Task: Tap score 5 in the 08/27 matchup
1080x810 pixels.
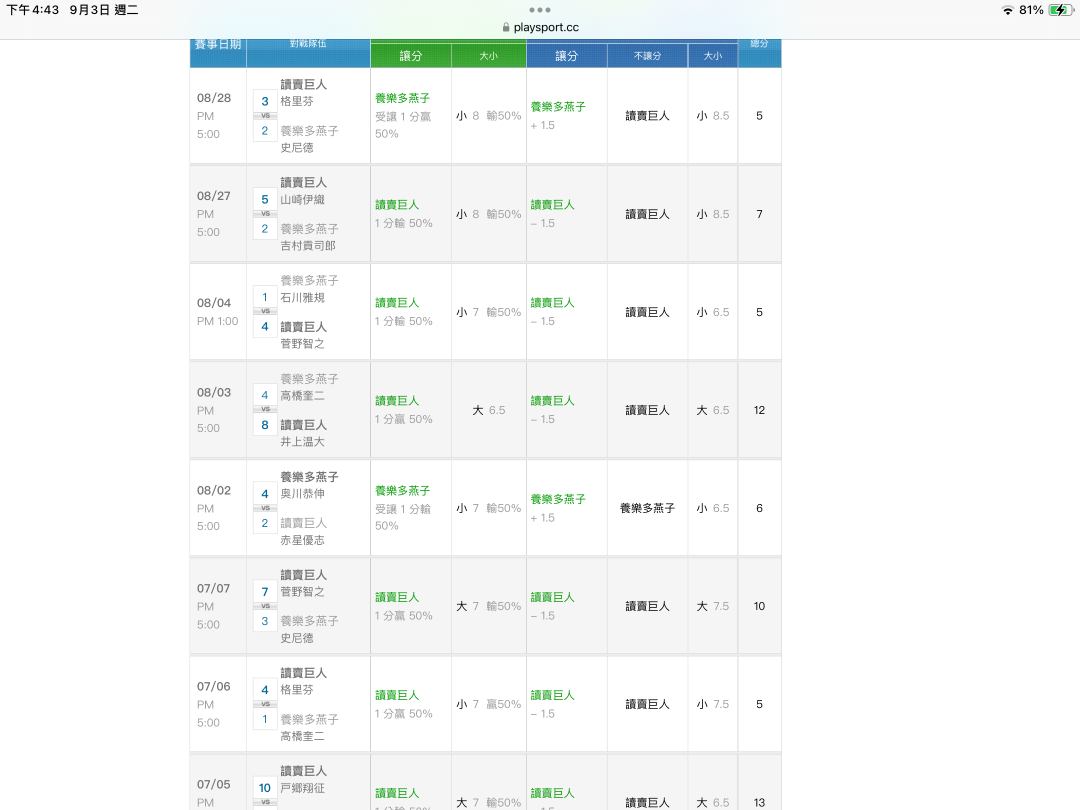Action: (265, 200)
